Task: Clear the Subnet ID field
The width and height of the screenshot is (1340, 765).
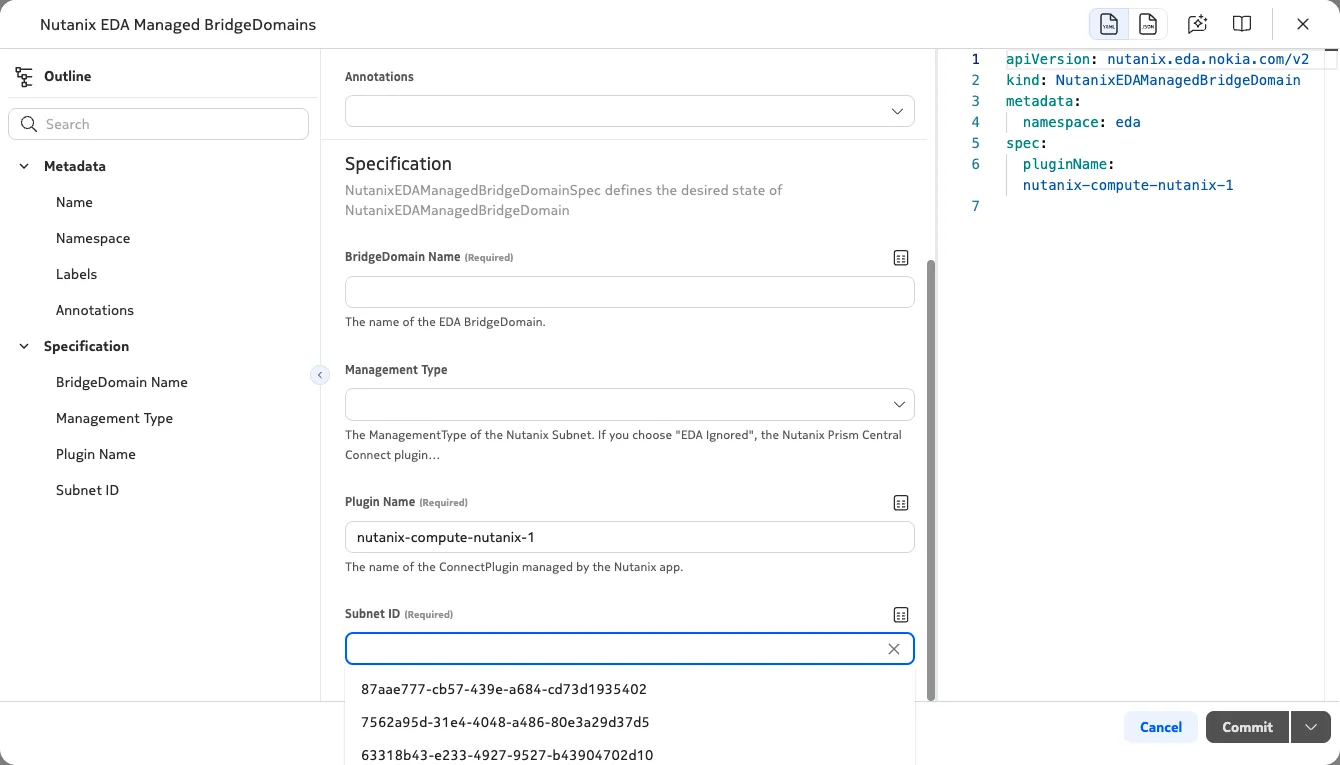Action: [894, 649]
